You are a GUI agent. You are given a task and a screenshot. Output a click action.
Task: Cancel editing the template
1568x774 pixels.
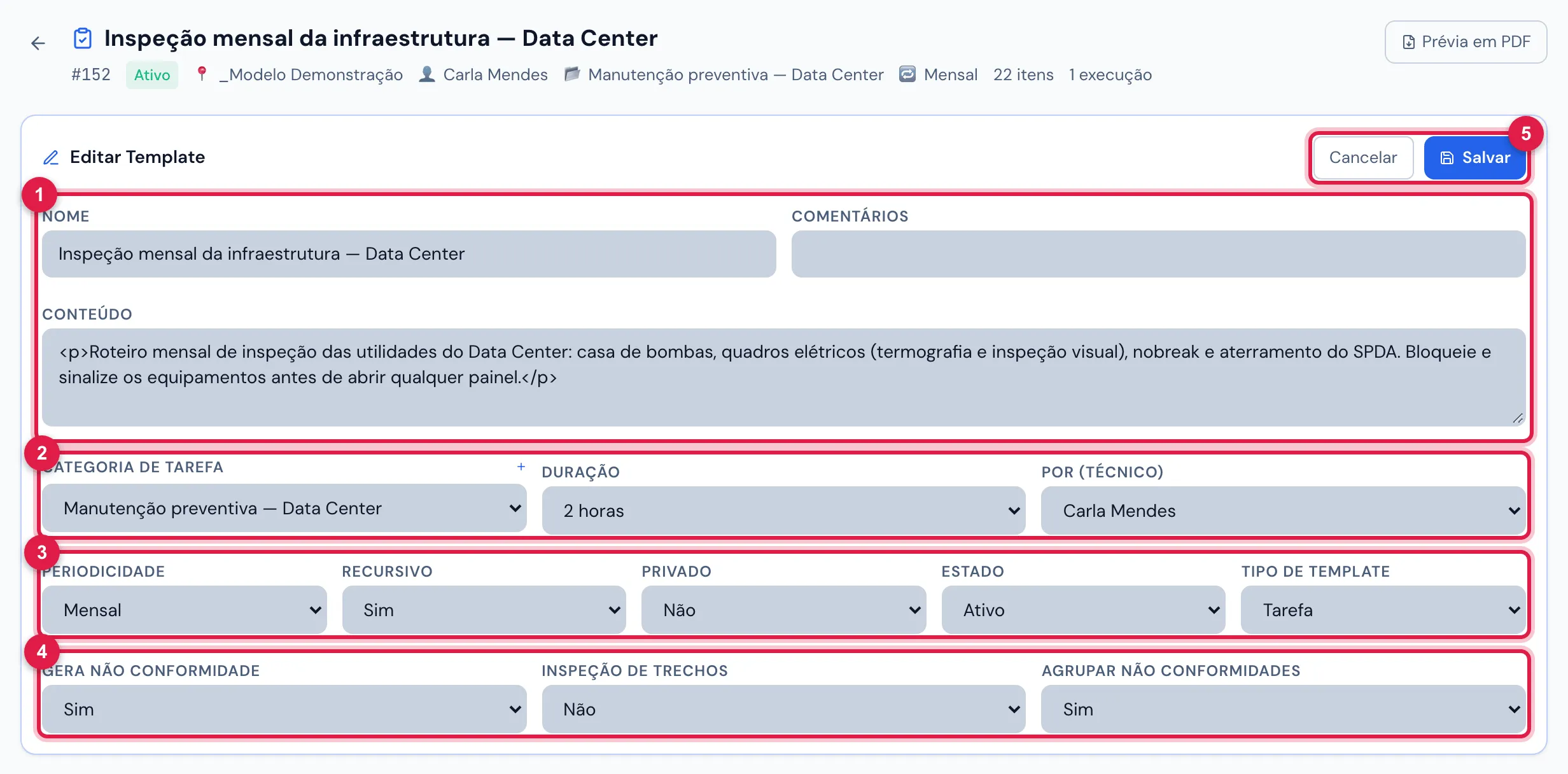1363,157
